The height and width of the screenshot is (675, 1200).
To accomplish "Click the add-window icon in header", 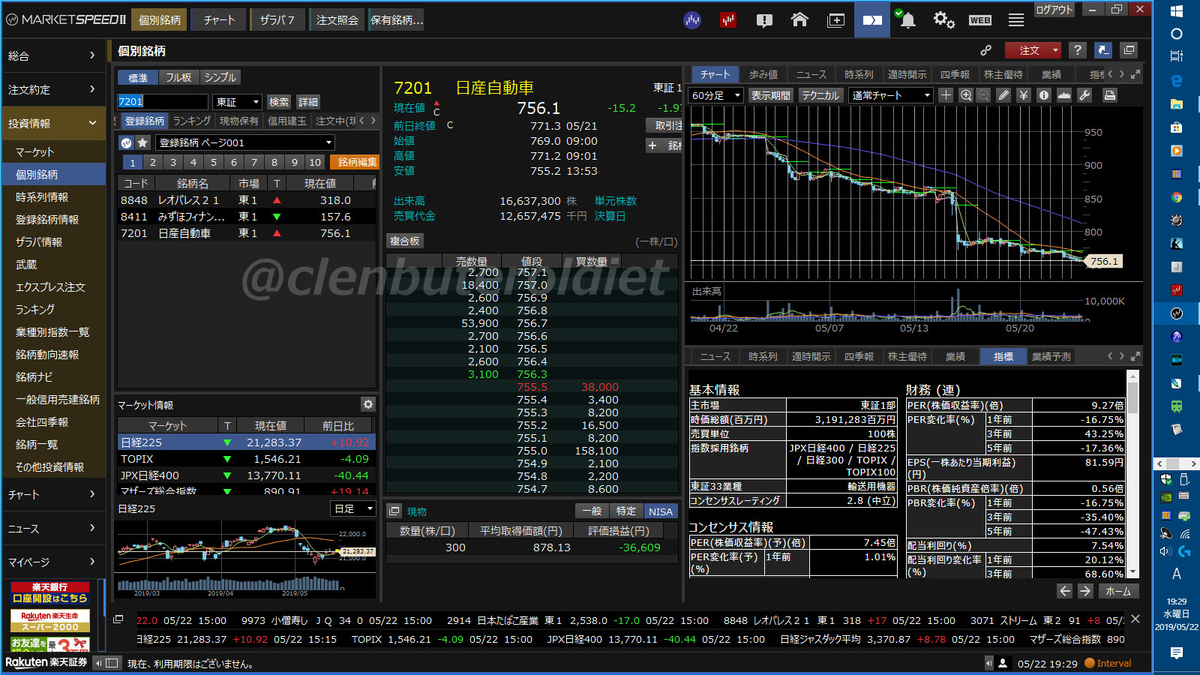I will (836, 19).
